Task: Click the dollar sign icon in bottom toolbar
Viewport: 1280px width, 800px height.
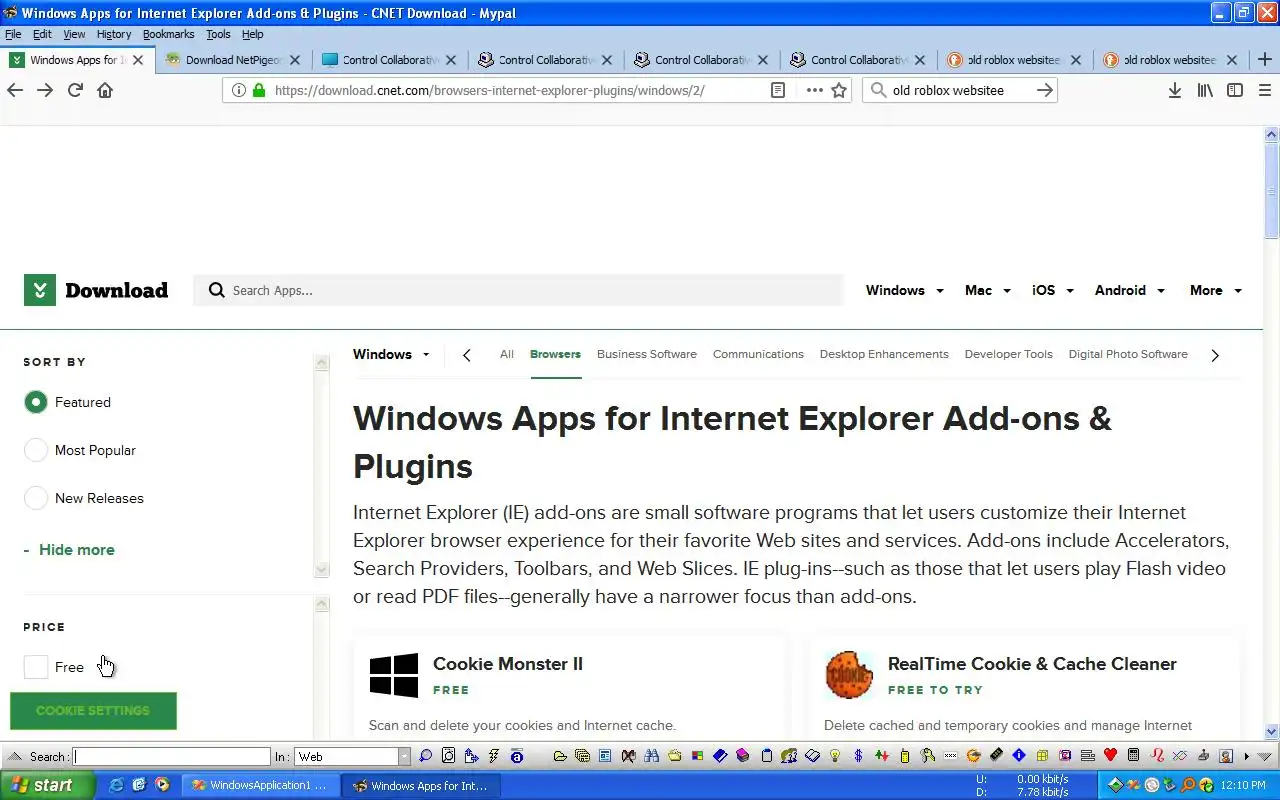Action: (x=858, y=756)
